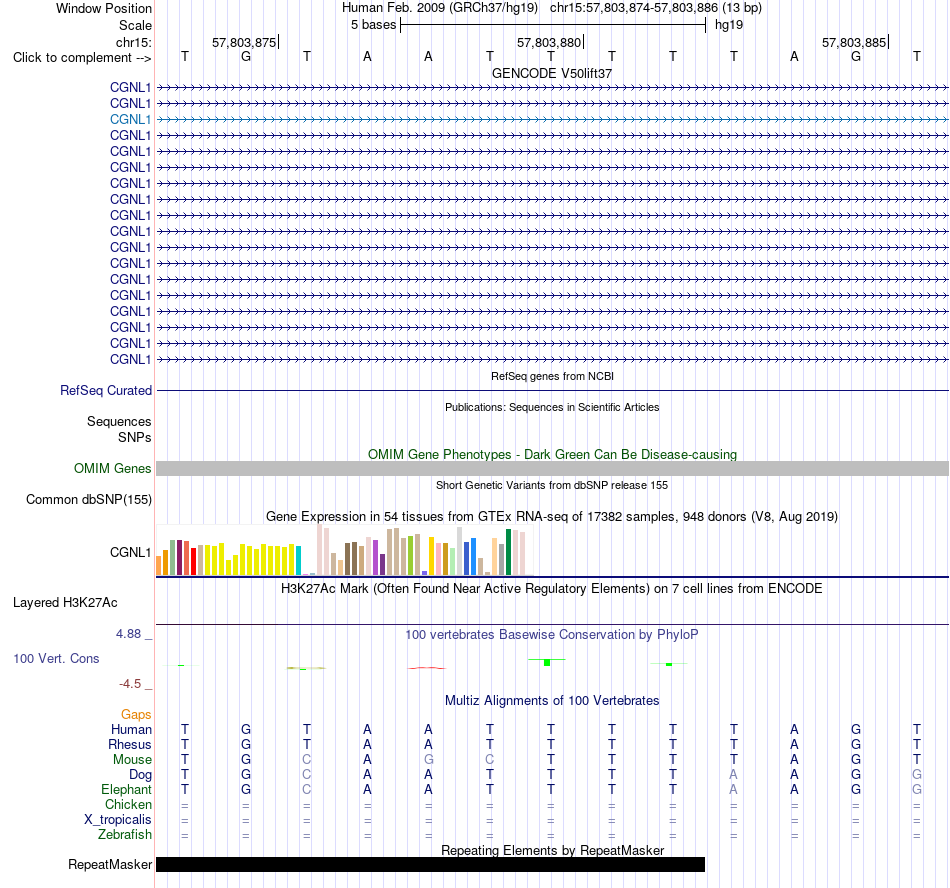Click the black RepeatMasker element bar
The width and height of the screenshot is (950, 888).
(x=430, y=864)
